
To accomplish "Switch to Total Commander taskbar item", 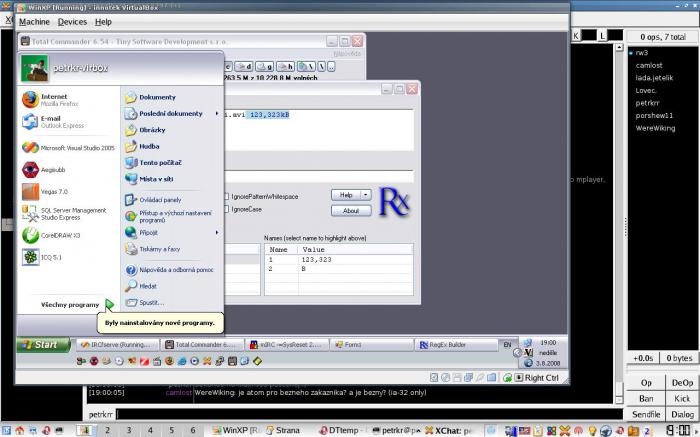I will click(x=203, y=345).
